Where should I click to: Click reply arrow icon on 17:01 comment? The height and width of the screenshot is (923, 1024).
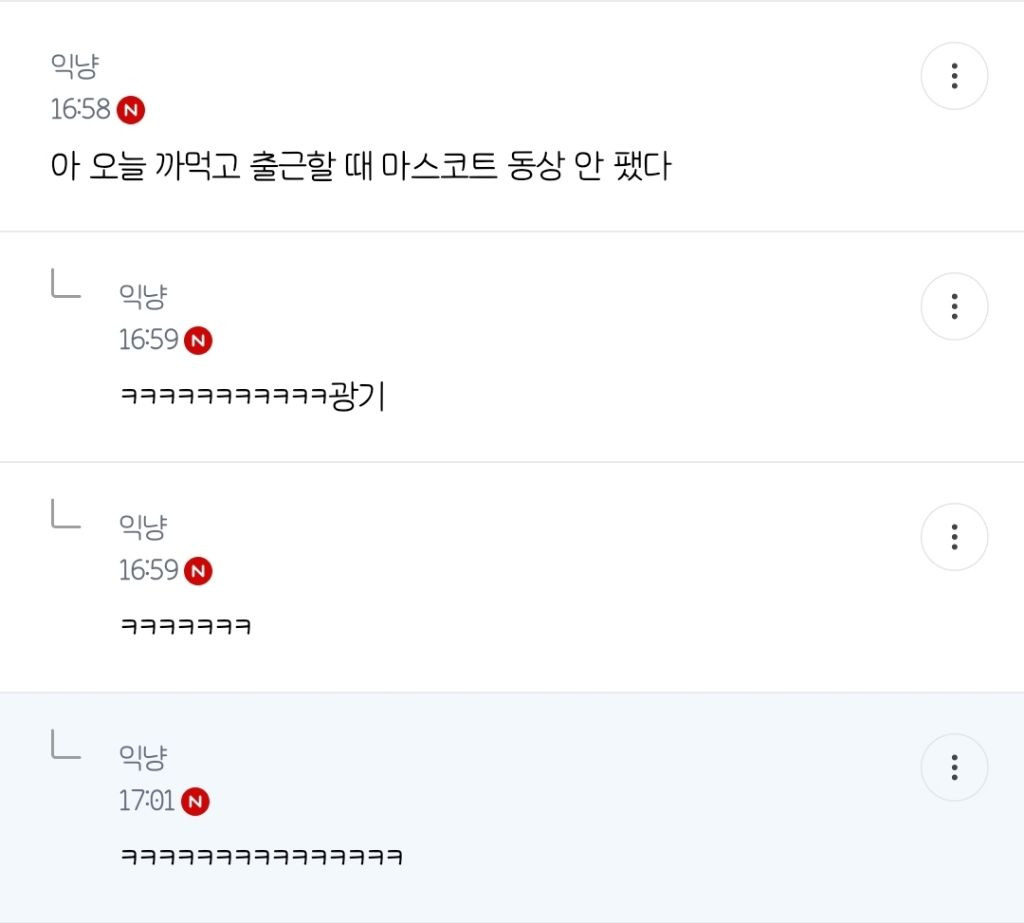click(x=66, y=745)
